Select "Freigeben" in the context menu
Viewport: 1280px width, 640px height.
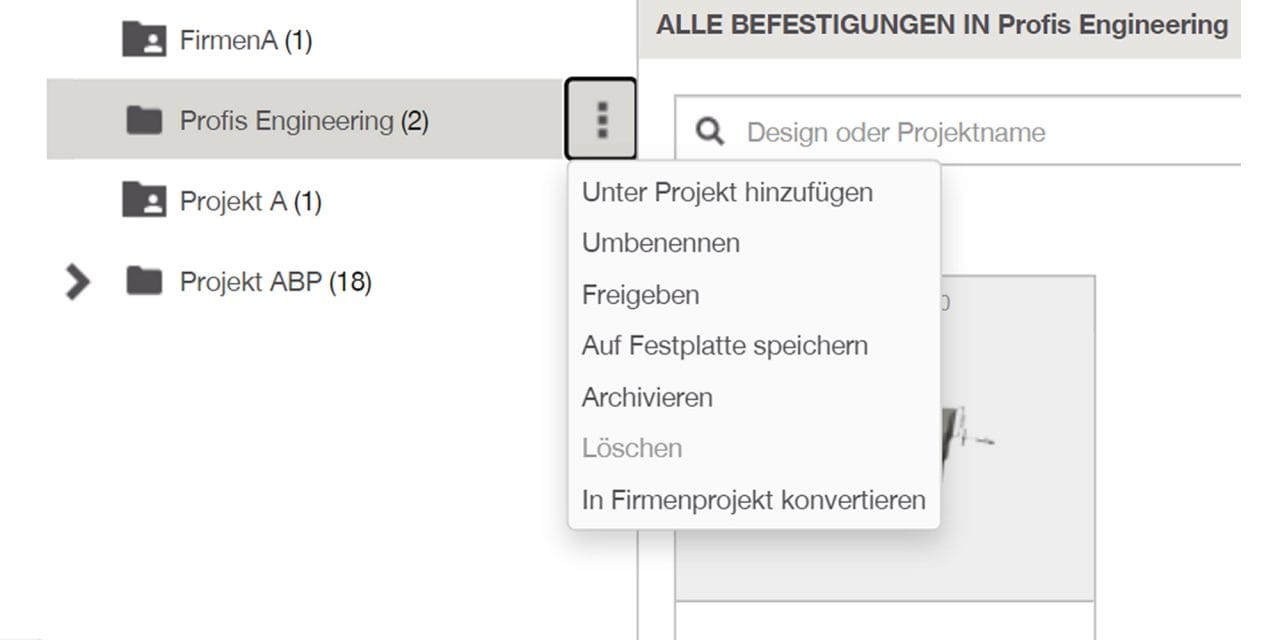pyautogui.click(x=640, y=295)
